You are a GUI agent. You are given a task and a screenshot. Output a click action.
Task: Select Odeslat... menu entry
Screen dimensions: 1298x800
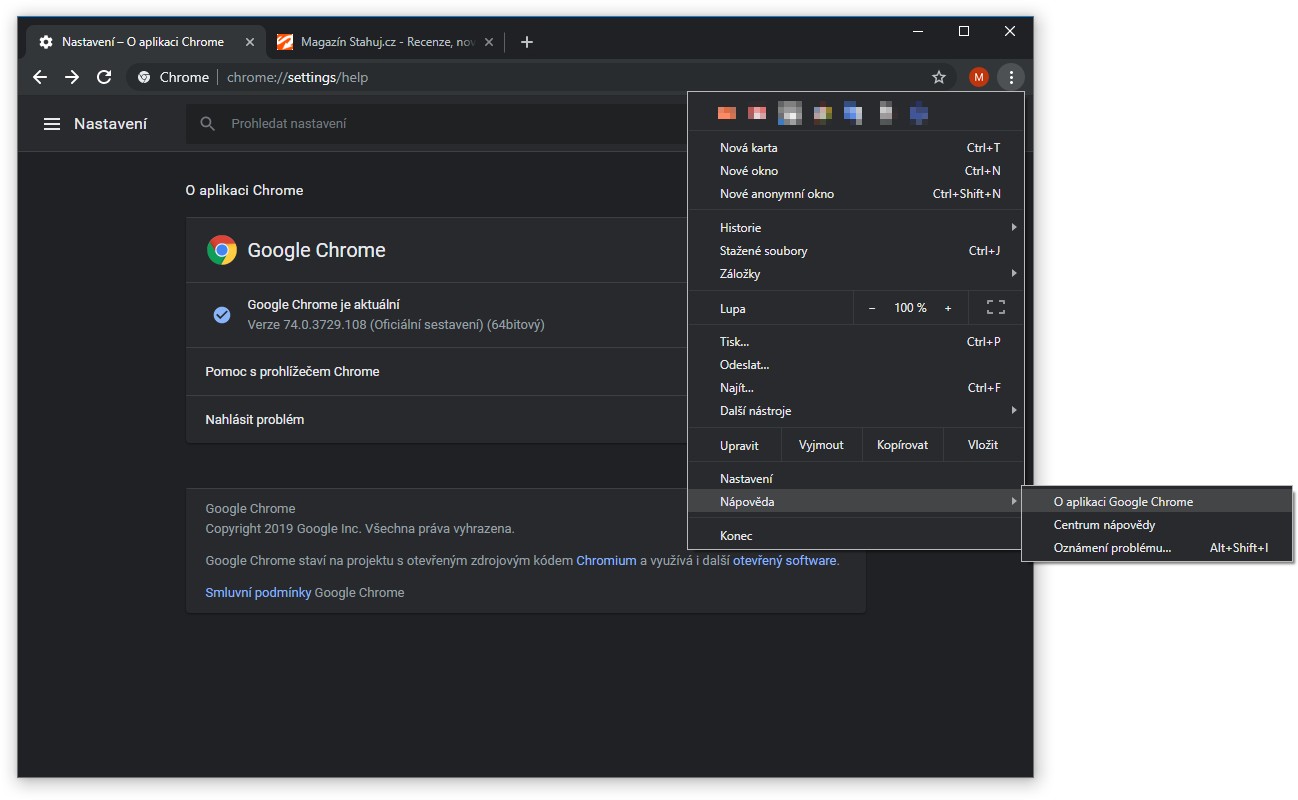point(856,365)
